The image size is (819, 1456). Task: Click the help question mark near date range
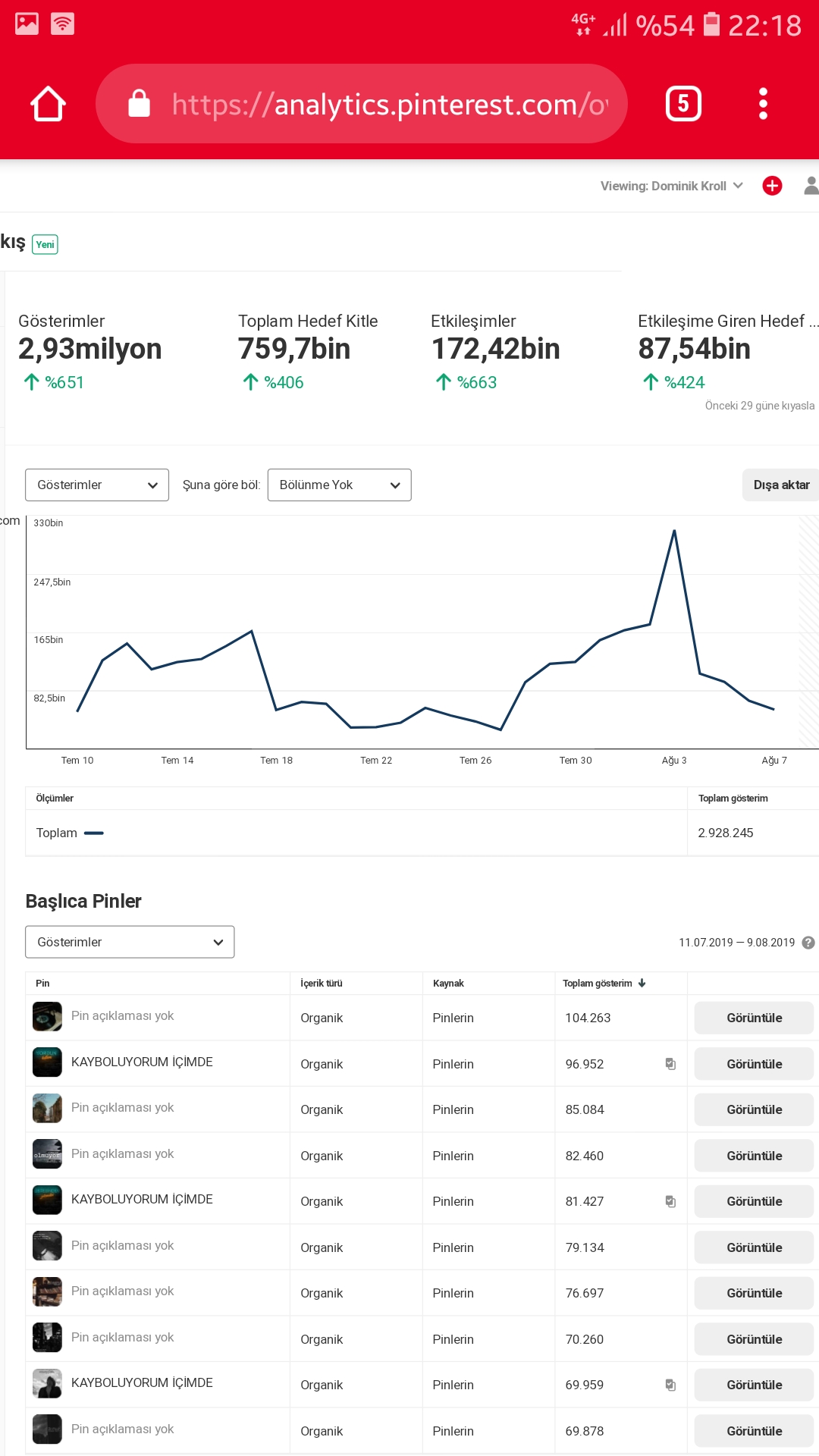click(x=808, y=943)
